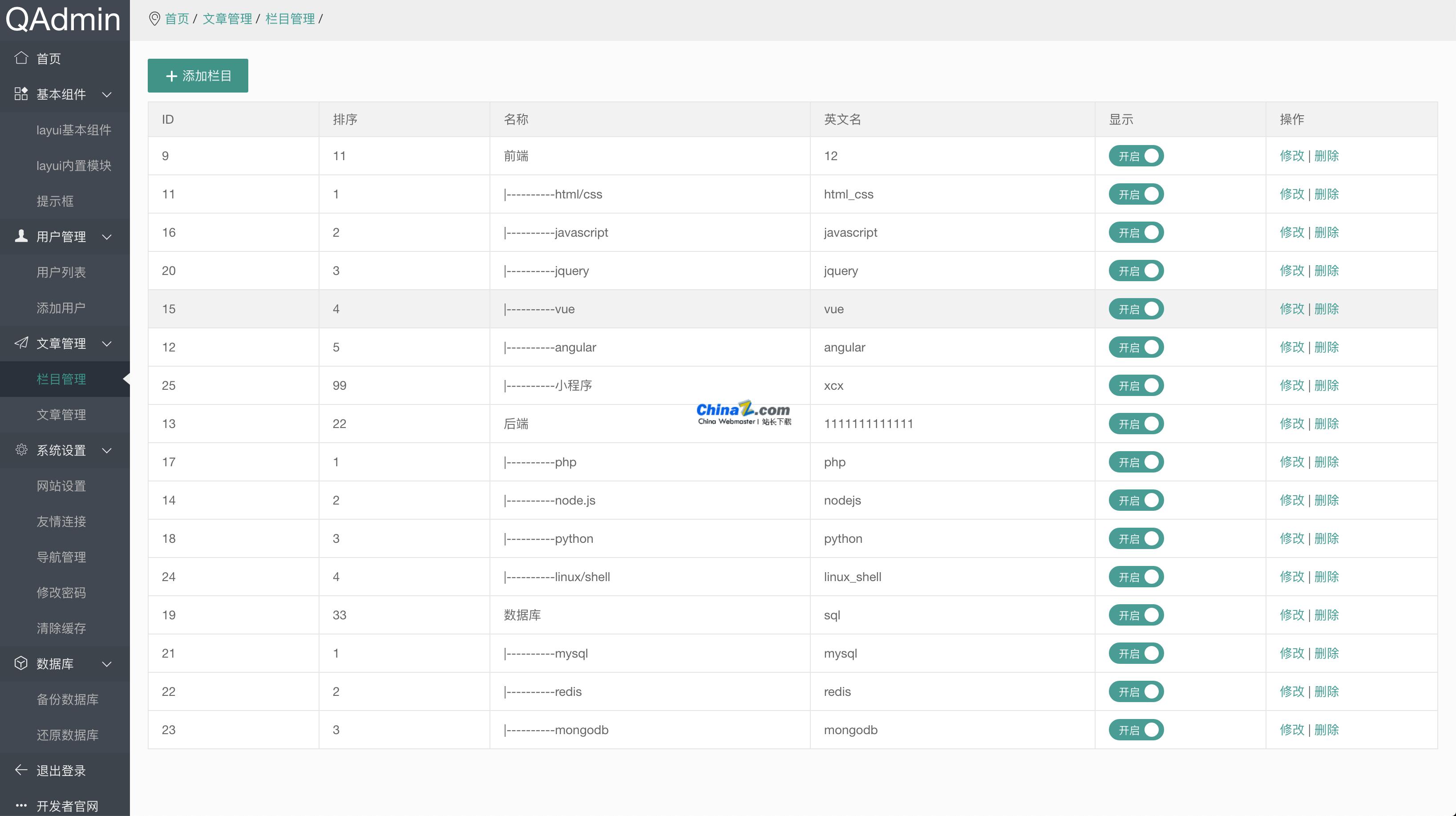
Task: Click the location pin breadcrumb icon
Action: tap(154, 19)
